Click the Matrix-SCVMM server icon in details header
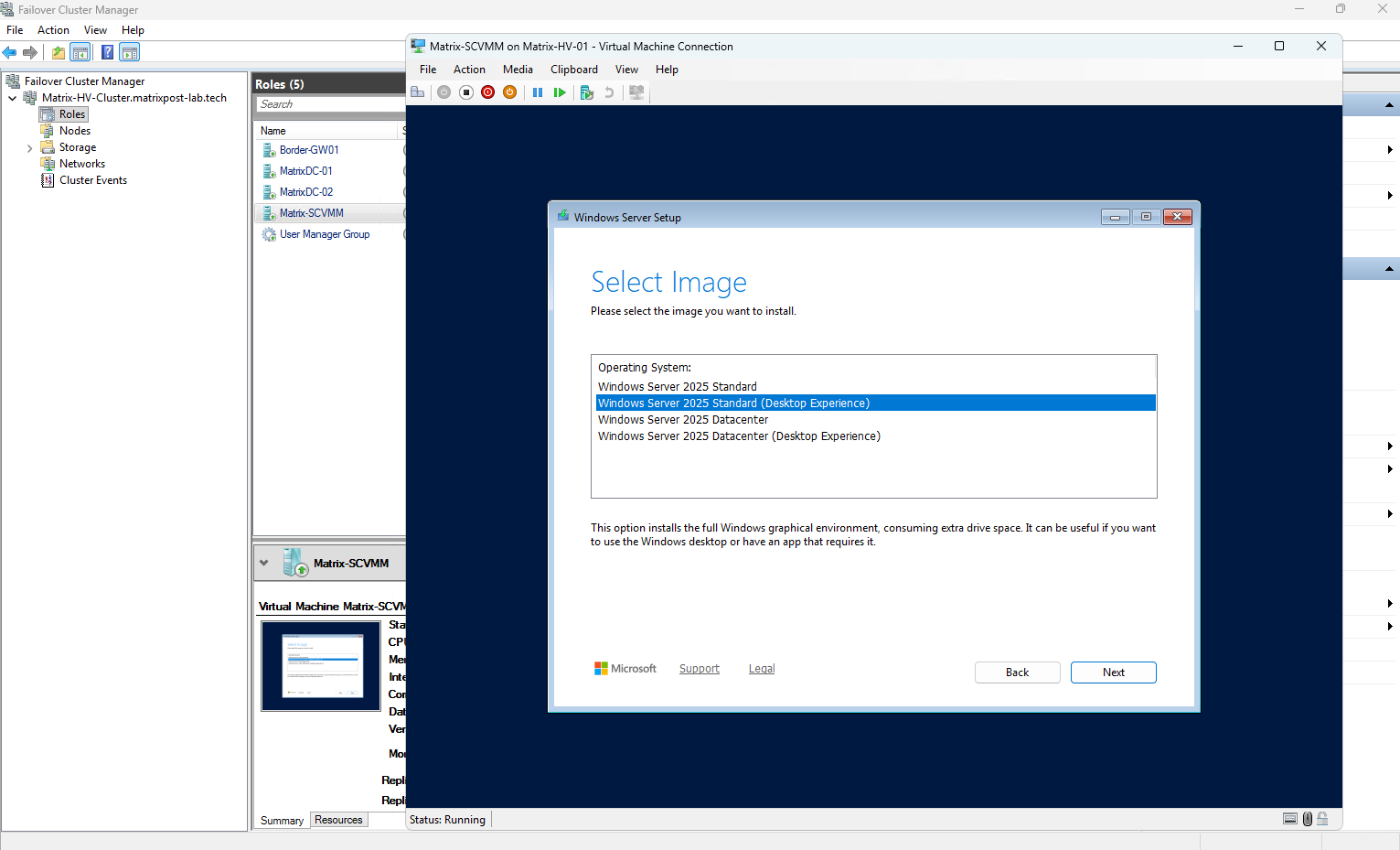 (x=295, y=563)
